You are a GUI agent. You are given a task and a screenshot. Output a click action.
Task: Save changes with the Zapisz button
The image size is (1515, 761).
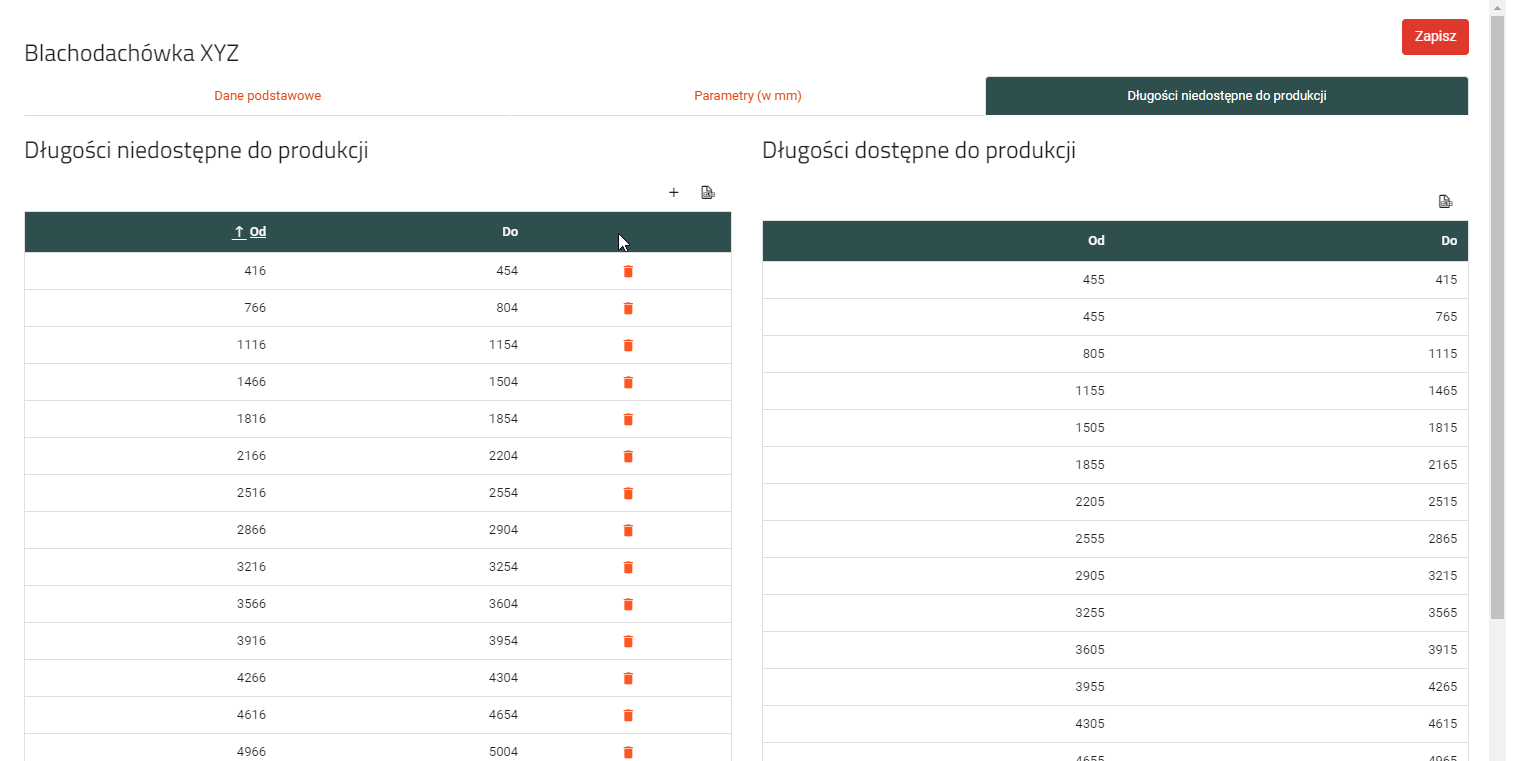pyautogui.click(x=1434, y=36)
